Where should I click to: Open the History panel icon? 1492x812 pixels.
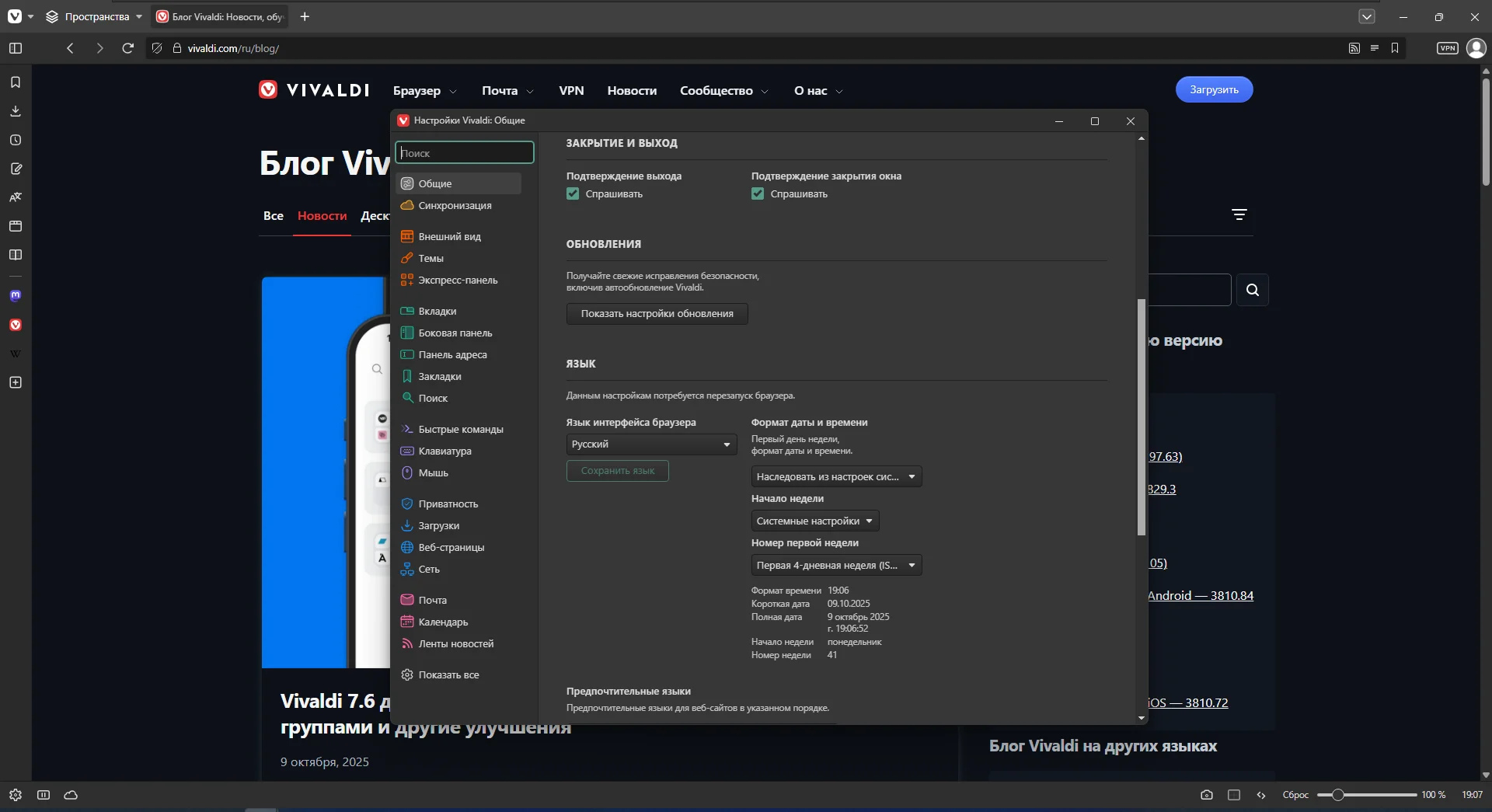coord(16,140)
